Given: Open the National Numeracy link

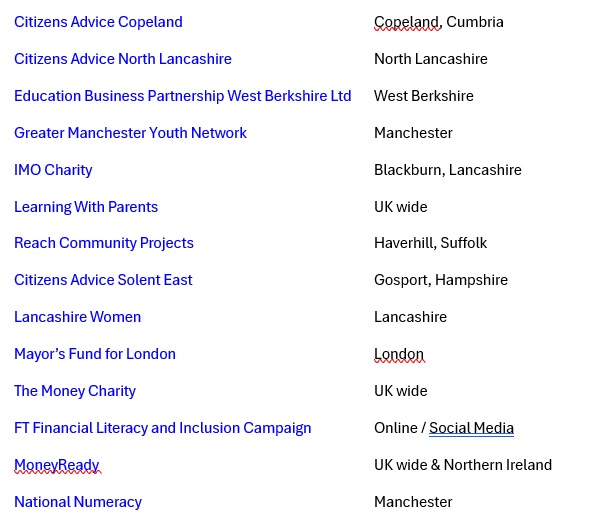Looking at the screenshot, I should [78, 502].
